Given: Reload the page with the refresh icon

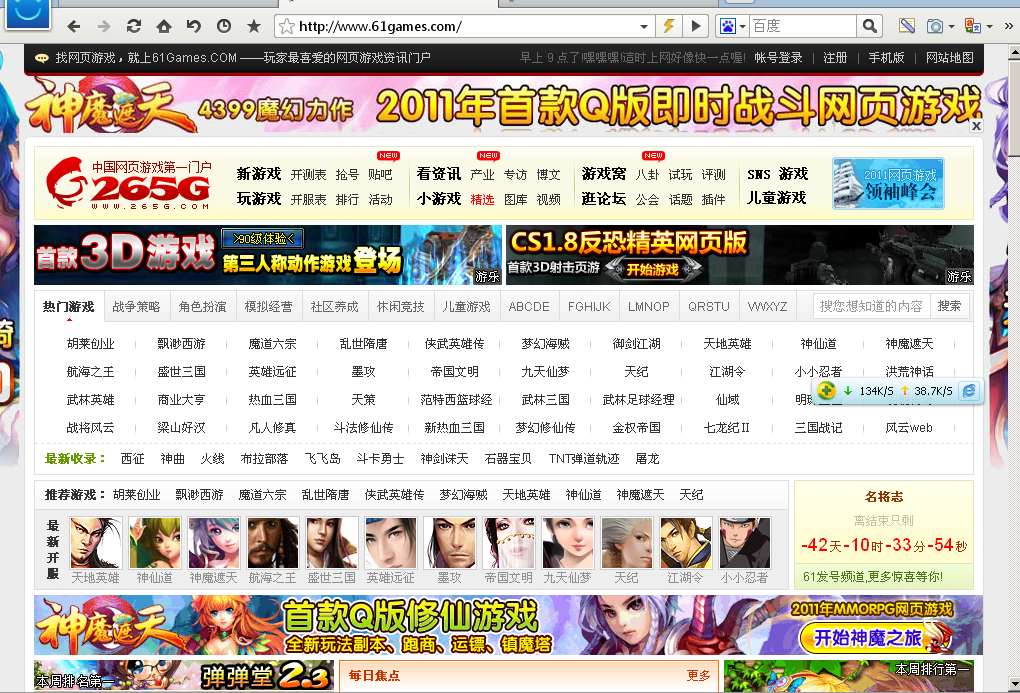Looking at the screenshot, I should (x=134, y=26).
